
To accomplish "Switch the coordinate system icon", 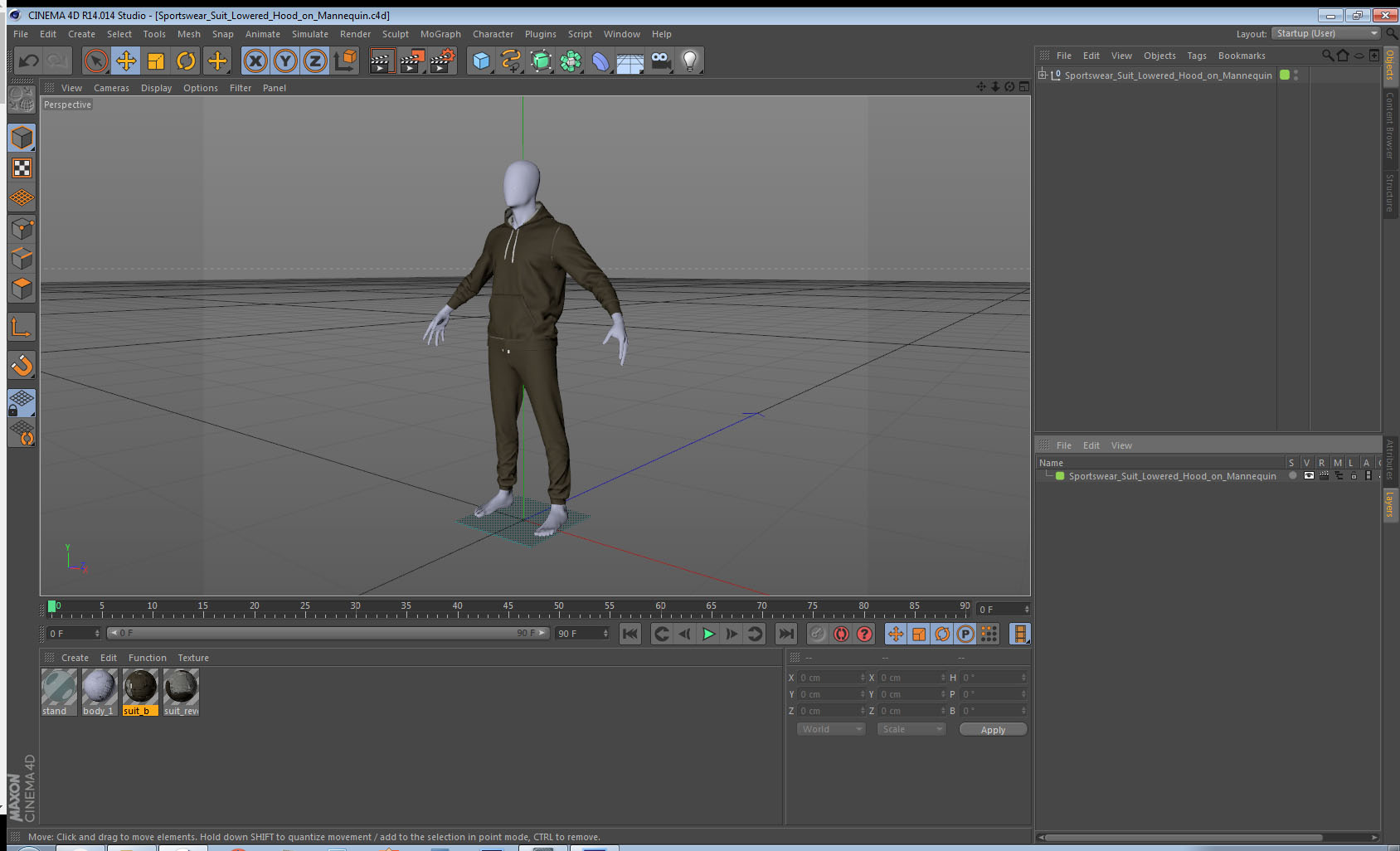I will (x=345, y=61).
